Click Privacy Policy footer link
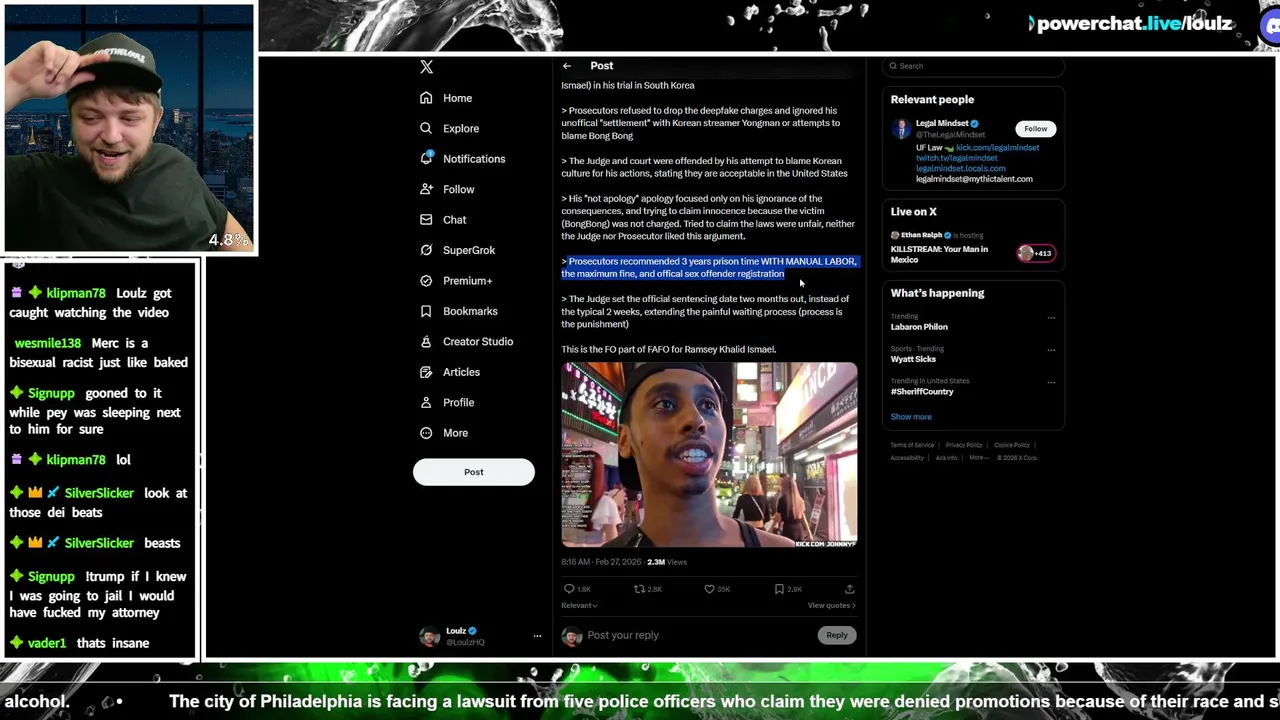Image resolution: width=1280 pixels, height=720 pixels. pos(964,445)
